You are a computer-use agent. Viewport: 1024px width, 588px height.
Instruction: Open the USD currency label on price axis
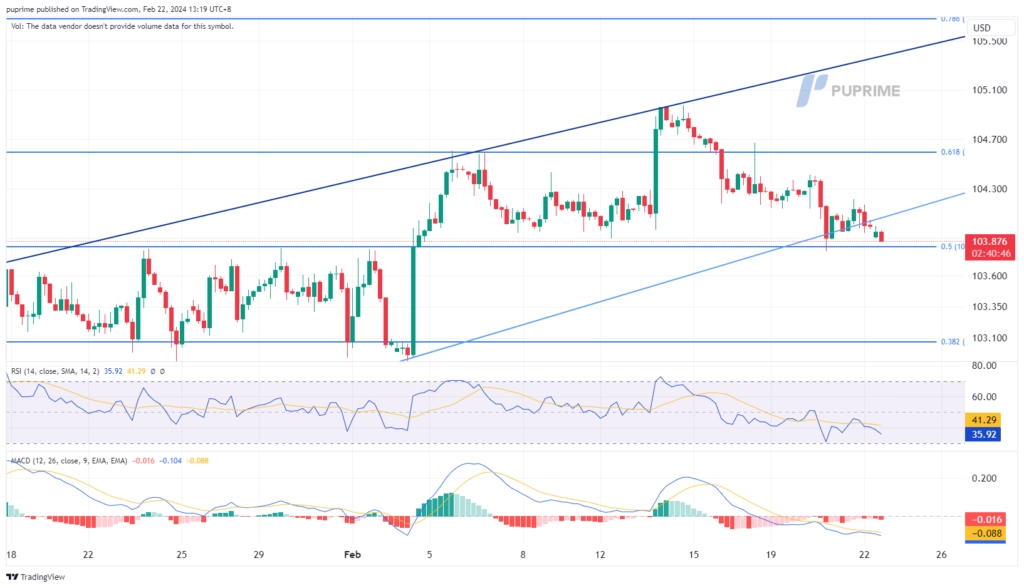pos(982,27)
